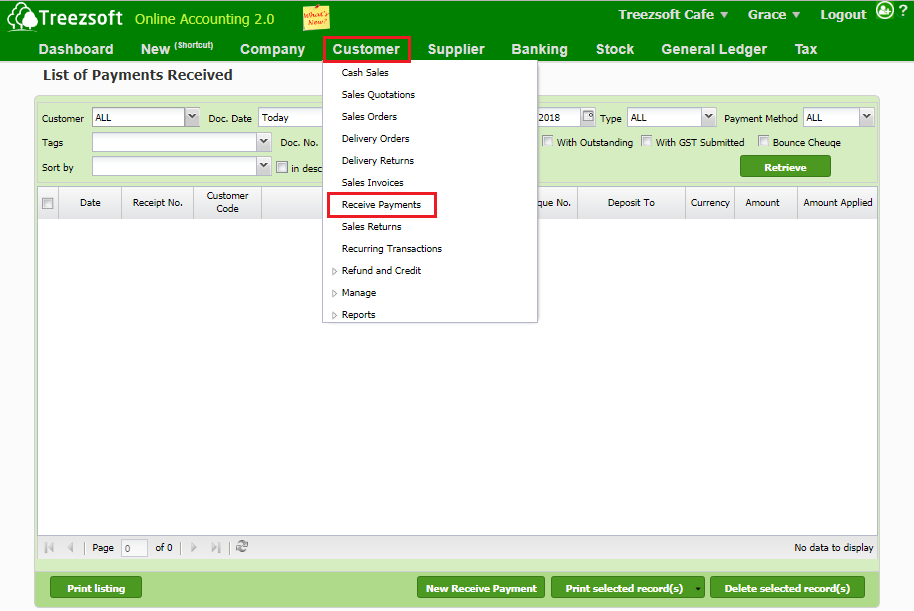
Task: Go to first page of the listing
Action: [49, 547]
